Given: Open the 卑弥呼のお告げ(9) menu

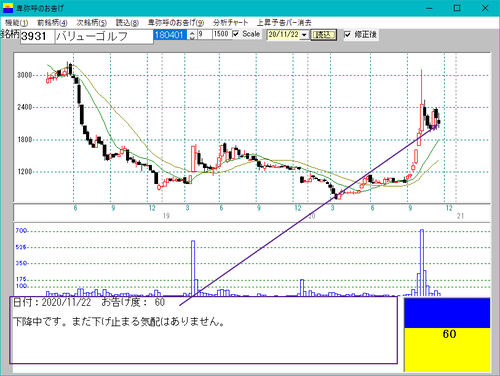Looking at the screenshot, I should [x=176, y=23].
